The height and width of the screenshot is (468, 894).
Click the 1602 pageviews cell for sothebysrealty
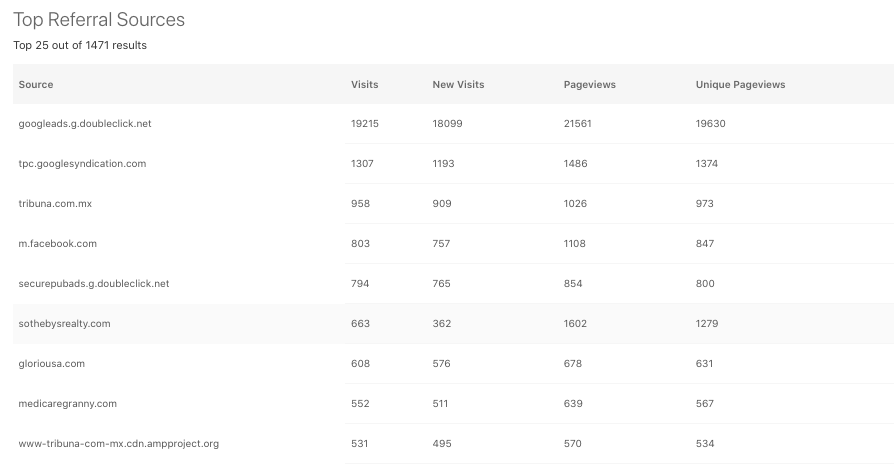(x=575, y=323)
